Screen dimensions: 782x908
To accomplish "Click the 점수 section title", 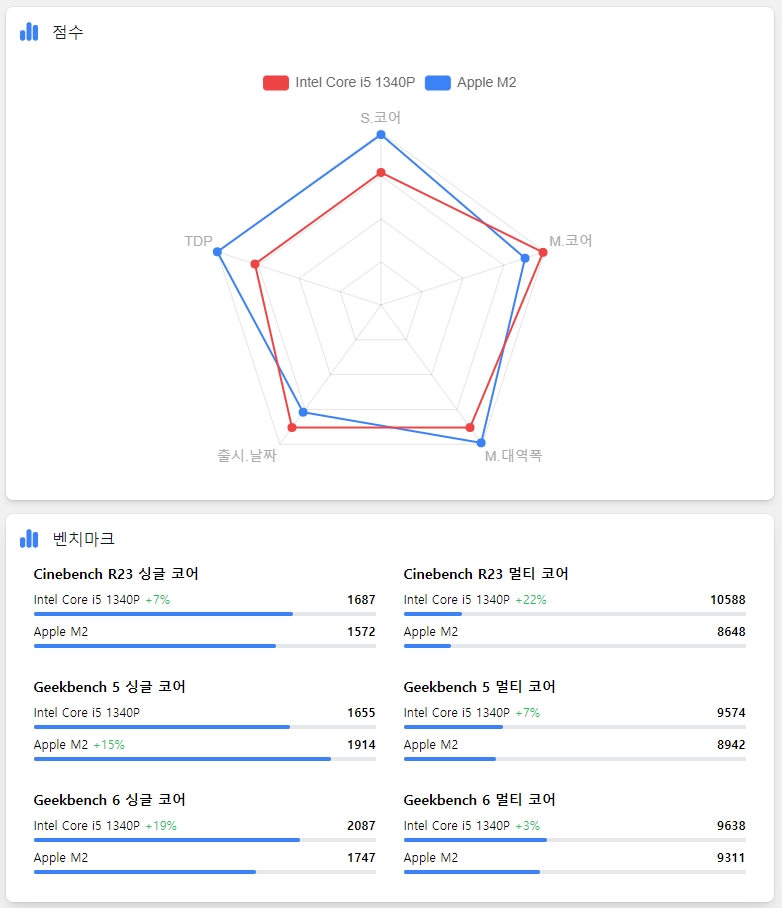I will [68, 32].
